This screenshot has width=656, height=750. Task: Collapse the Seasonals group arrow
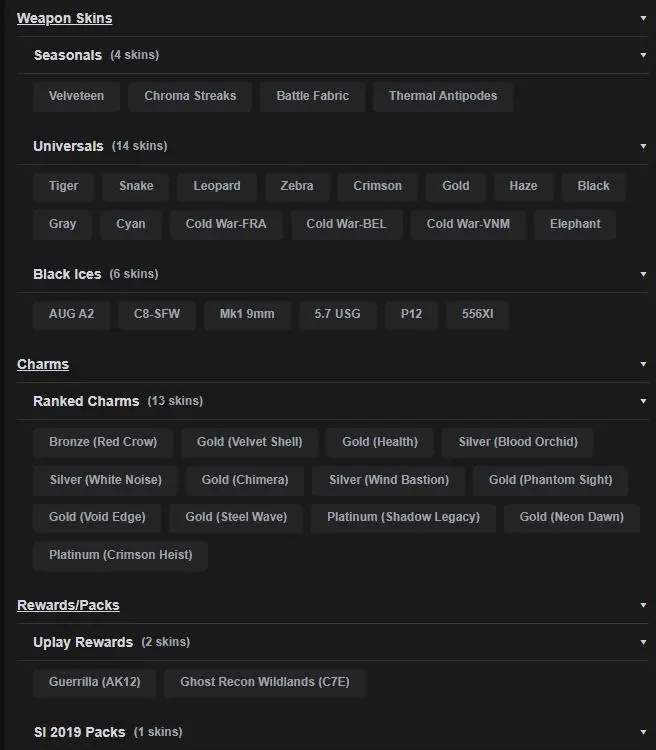(643, 55)
